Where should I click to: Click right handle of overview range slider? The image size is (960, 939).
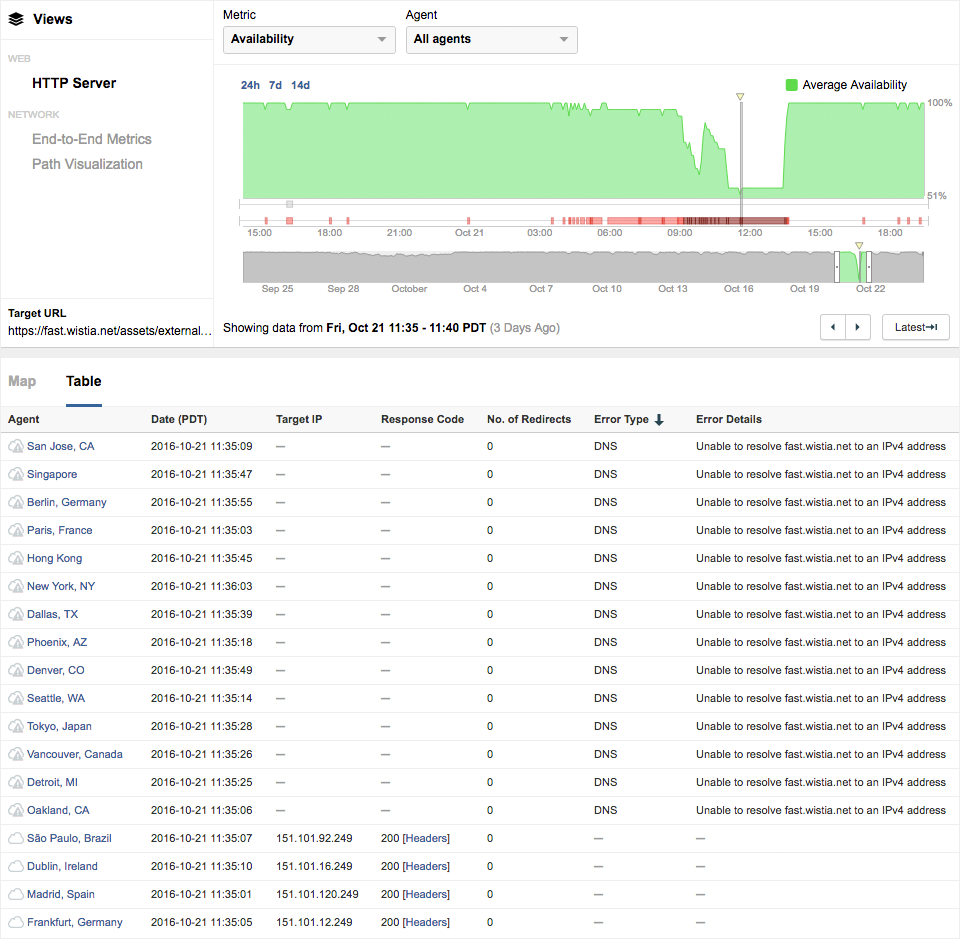(x=868, y=267)
